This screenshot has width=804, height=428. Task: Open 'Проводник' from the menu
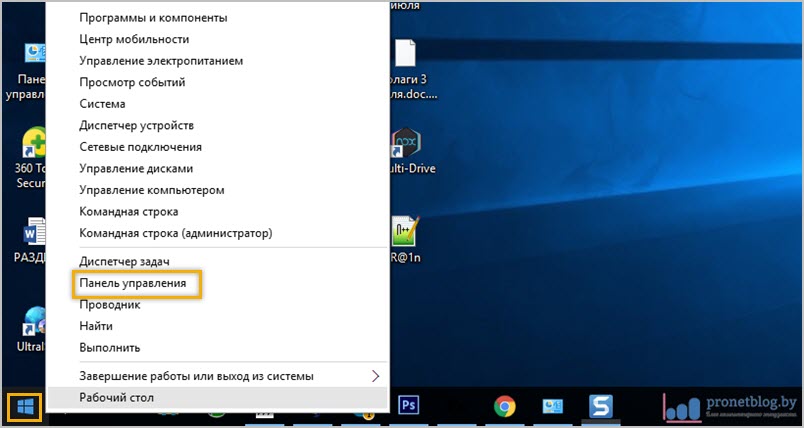click(x=109, y=305)
